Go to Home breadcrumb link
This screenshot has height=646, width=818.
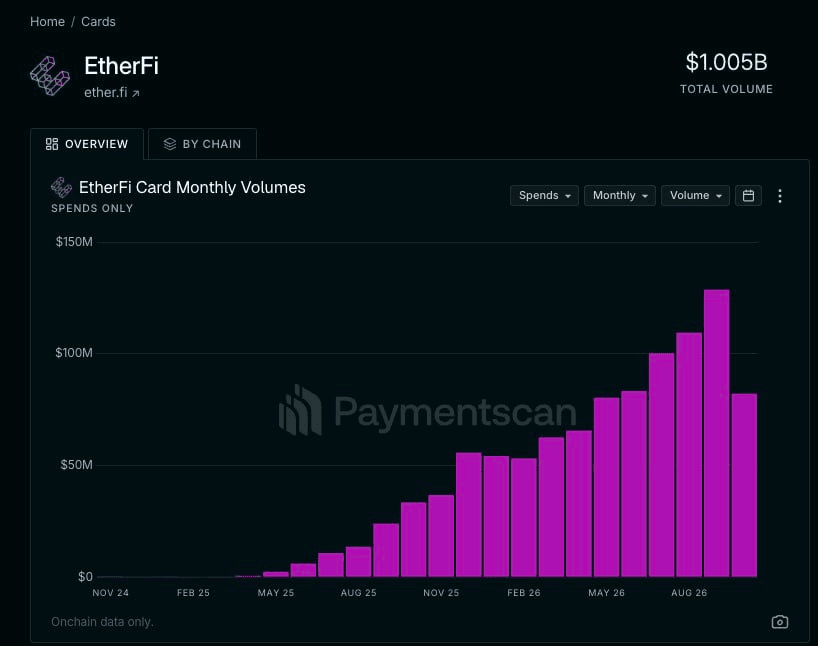(x=47, y=21)
